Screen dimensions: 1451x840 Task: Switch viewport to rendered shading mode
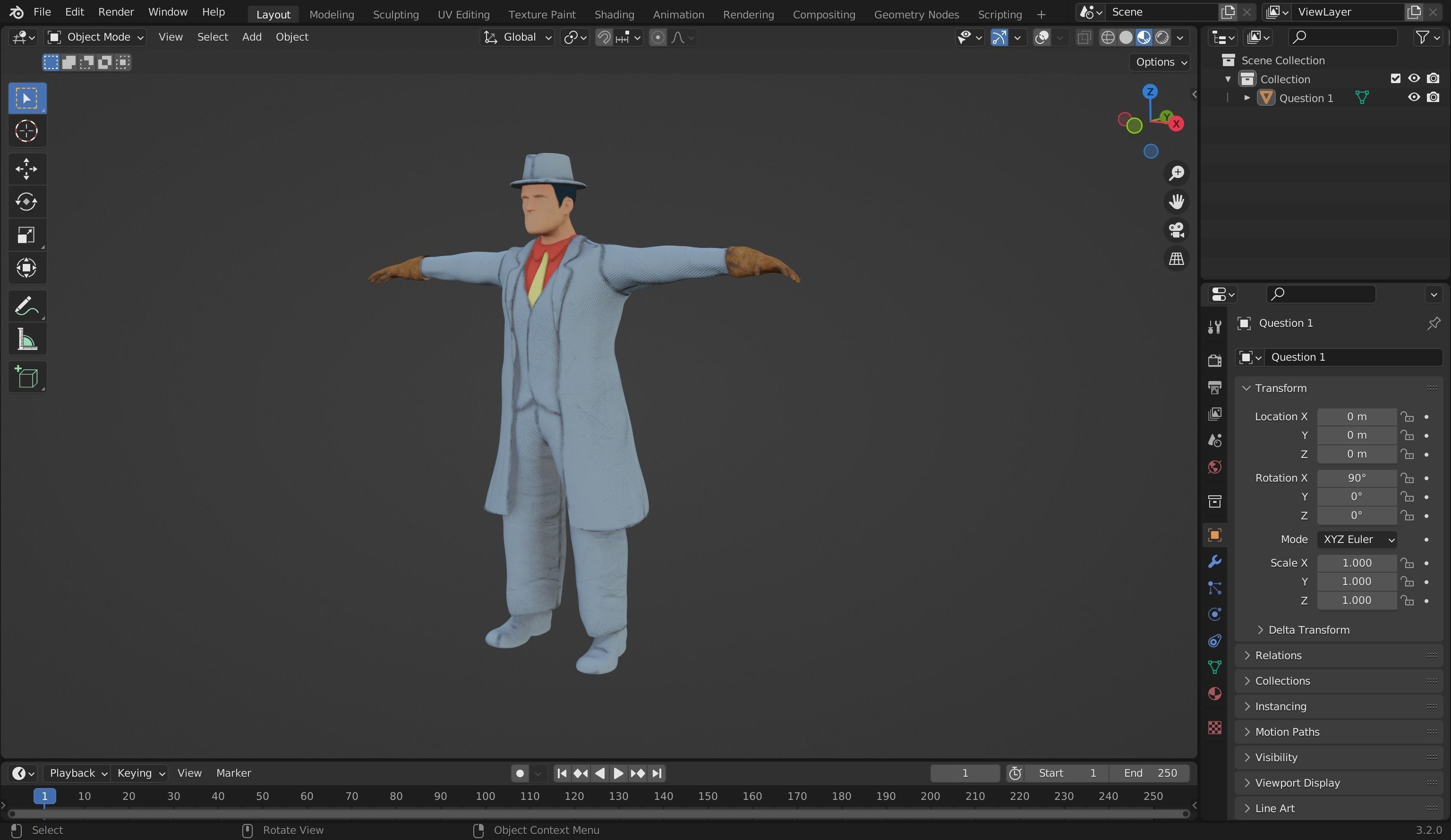pos(1161,37)
